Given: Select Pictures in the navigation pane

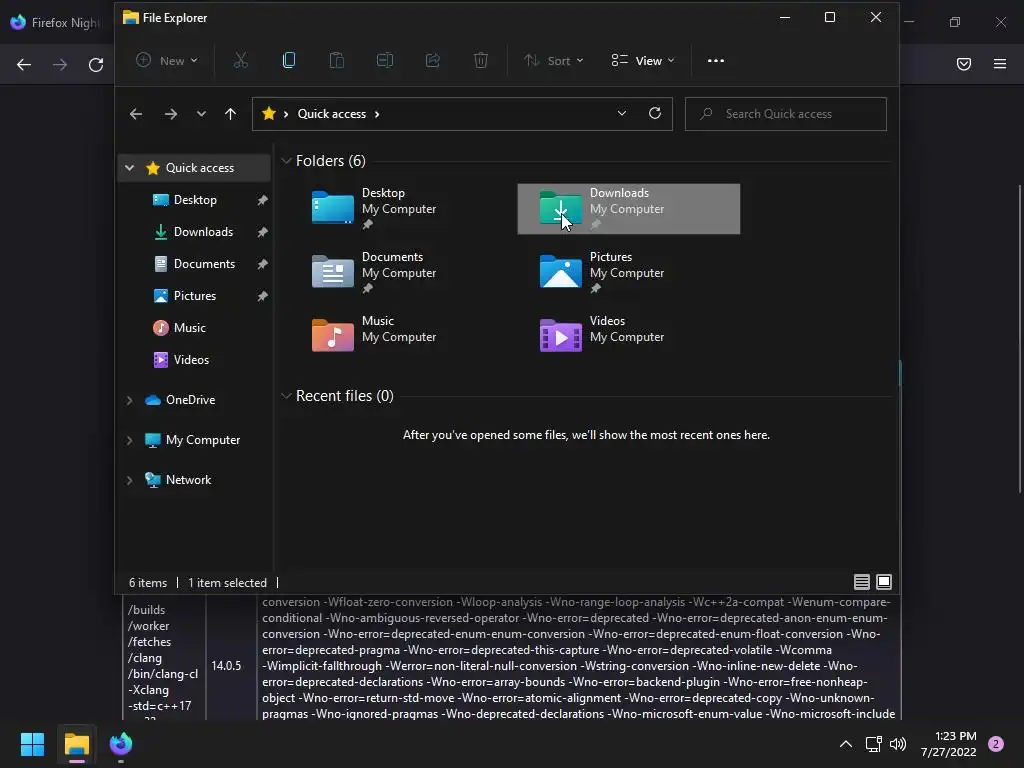Looking at the screenshot, I should pyautogui.click(x=195, y=296).
